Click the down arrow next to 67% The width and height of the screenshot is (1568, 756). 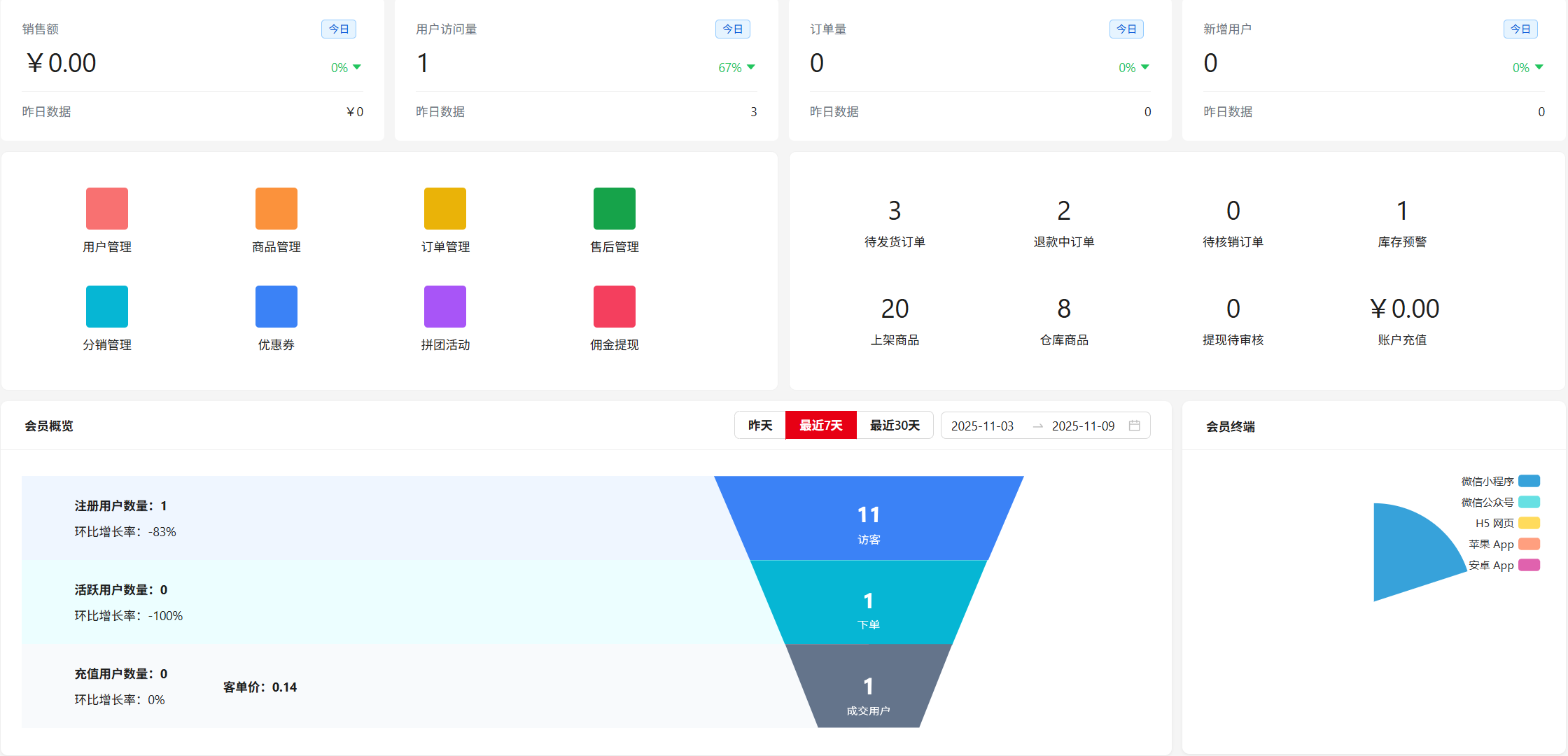pyautogui.click(x=751, y=67)
